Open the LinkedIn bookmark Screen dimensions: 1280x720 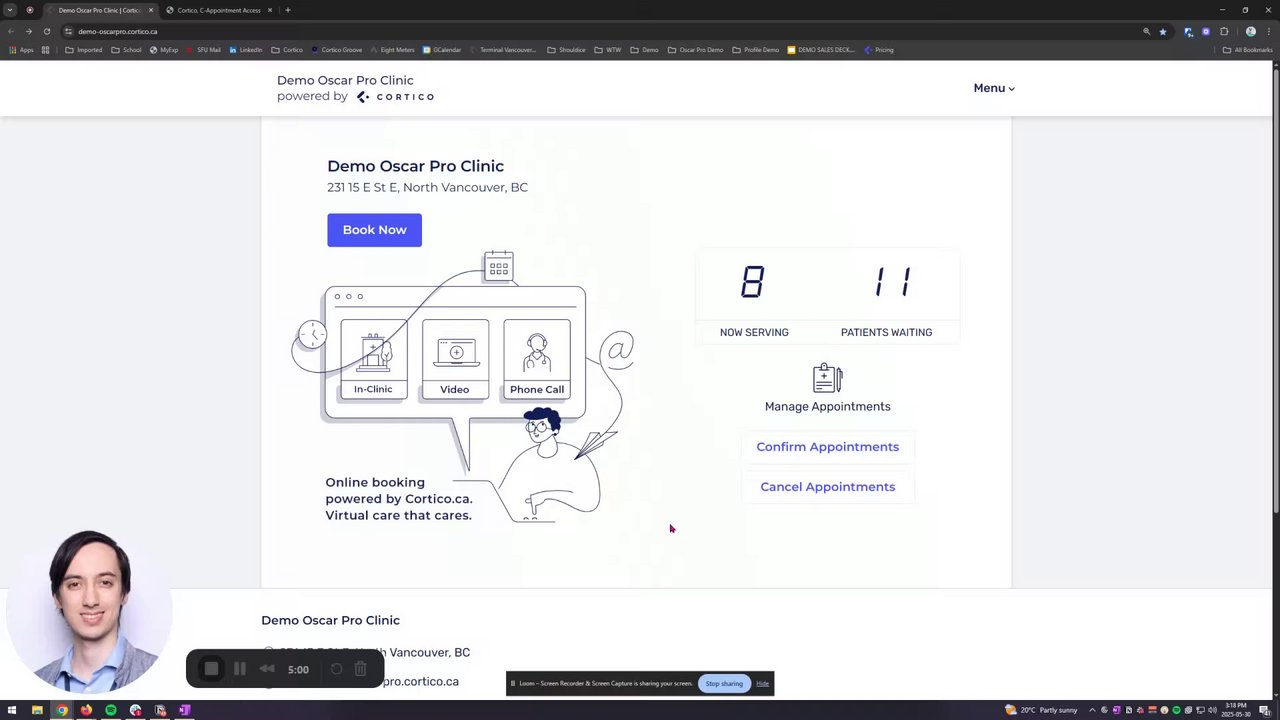[x=245, y=50]
